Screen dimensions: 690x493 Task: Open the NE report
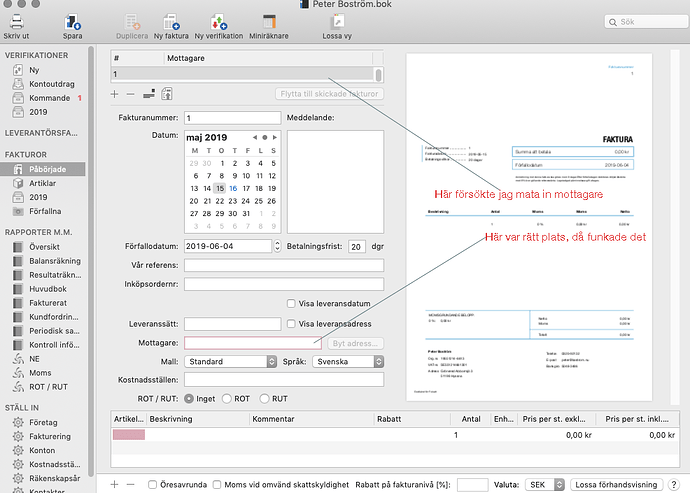pos(34,359)
